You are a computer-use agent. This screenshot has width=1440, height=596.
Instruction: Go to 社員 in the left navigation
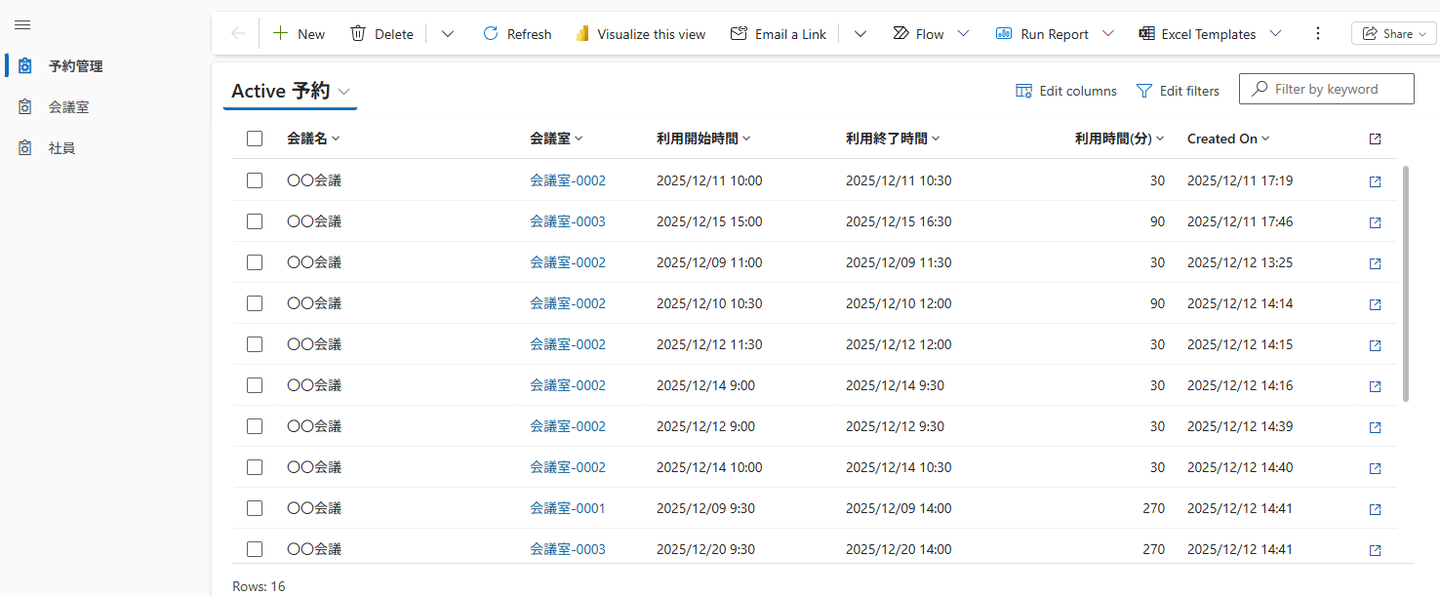[62, 148]
